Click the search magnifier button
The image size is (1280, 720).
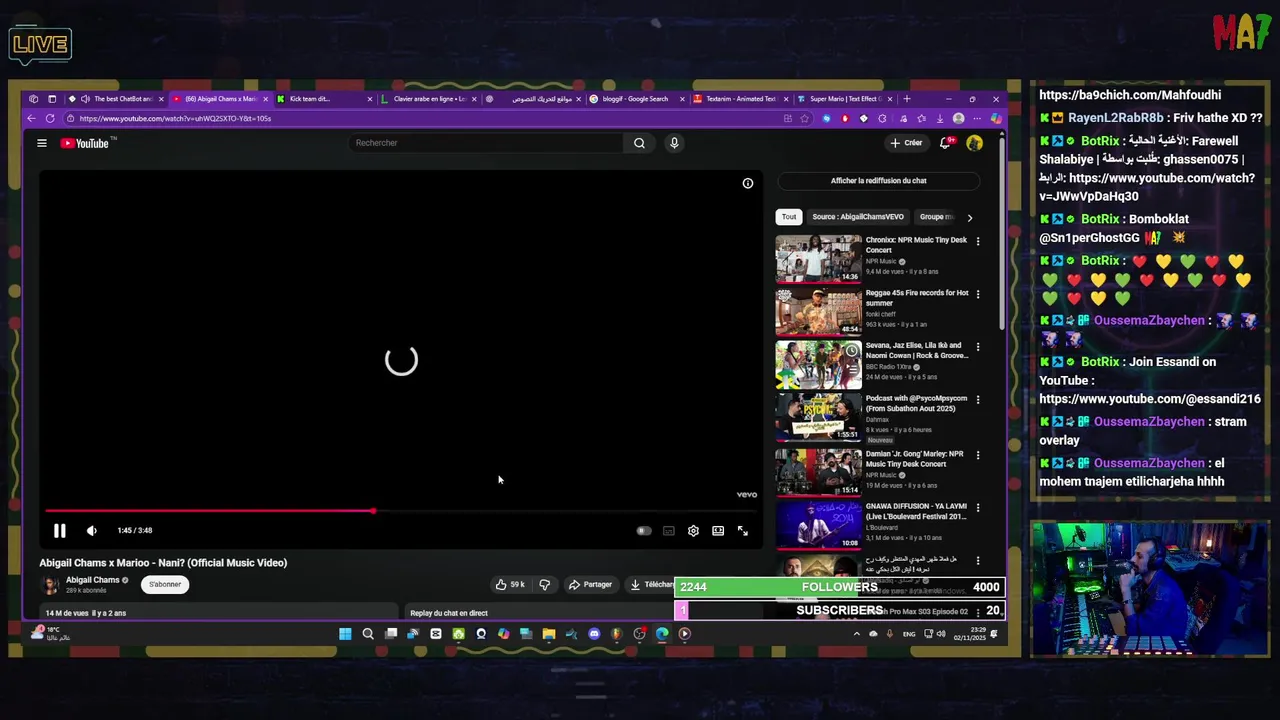coord(639,143)
